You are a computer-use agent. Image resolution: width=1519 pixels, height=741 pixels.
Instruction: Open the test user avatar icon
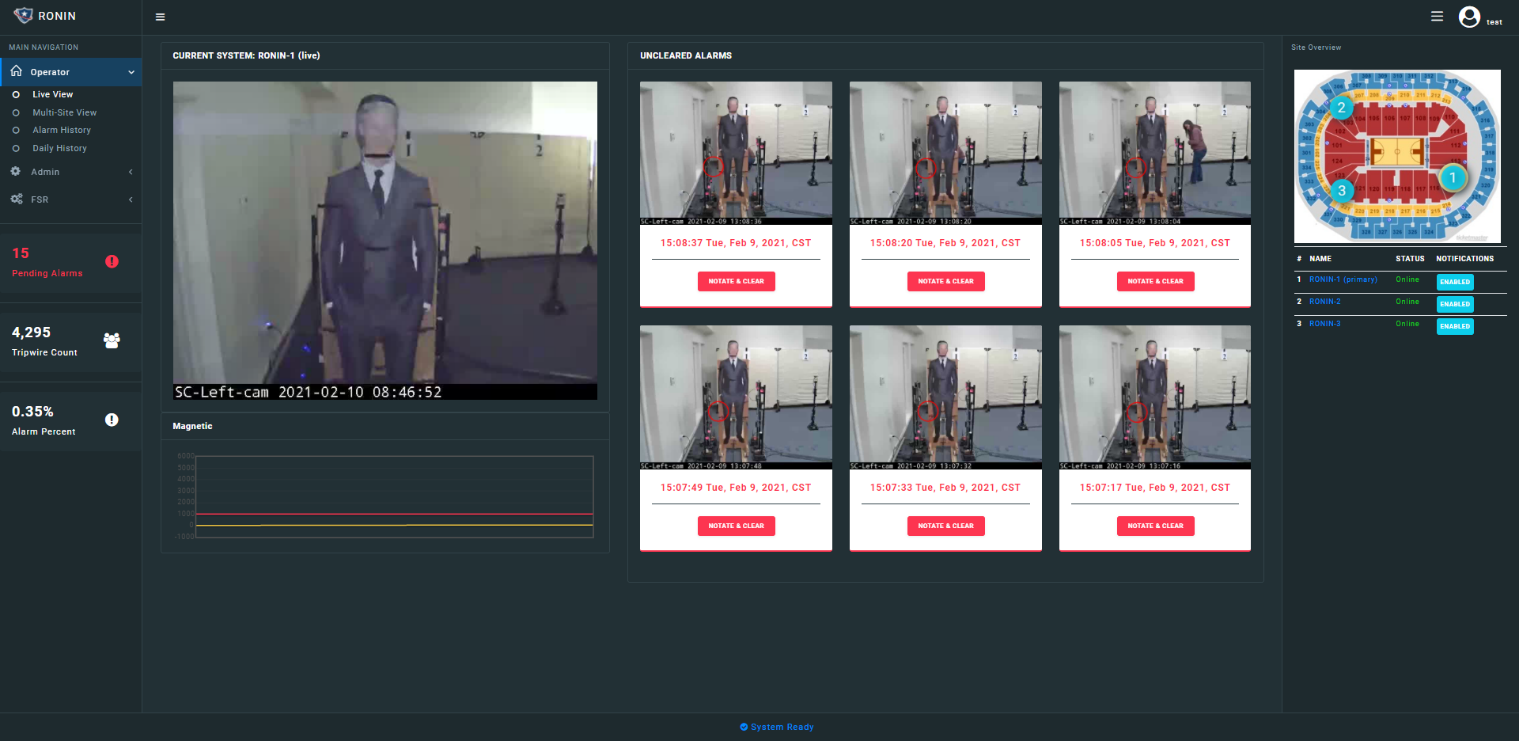(1469, 16)
